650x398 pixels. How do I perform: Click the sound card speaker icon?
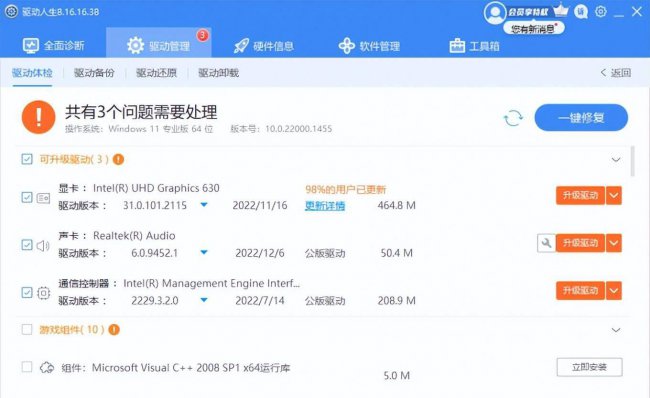43,245
